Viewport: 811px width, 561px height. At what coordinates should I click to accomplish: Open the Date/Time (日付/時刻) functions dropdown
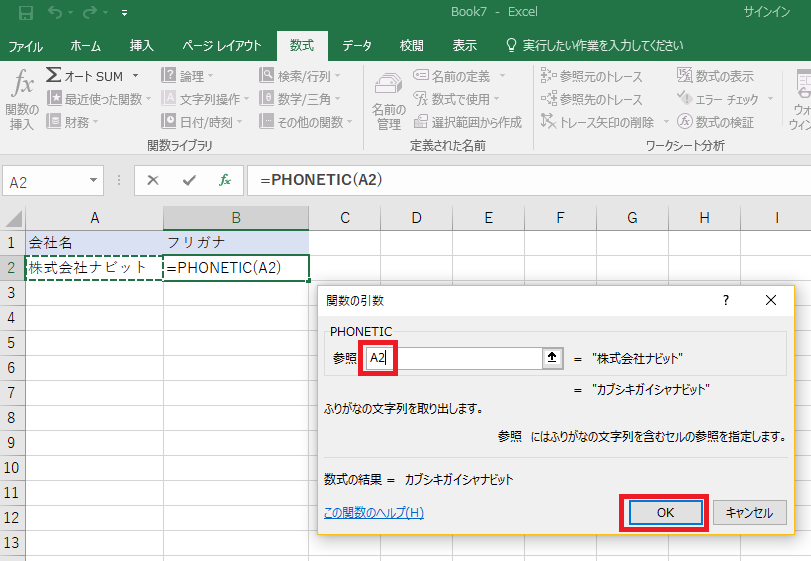click(x=202, y=122)
